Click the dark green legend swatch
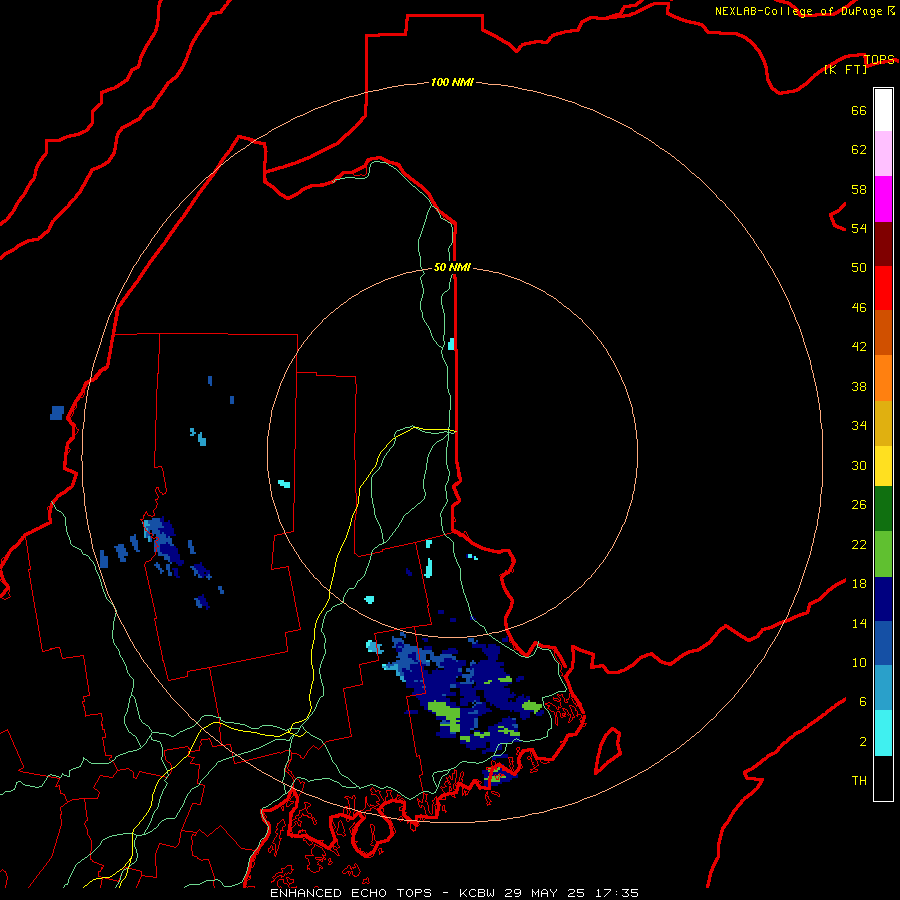 (883, 509)
